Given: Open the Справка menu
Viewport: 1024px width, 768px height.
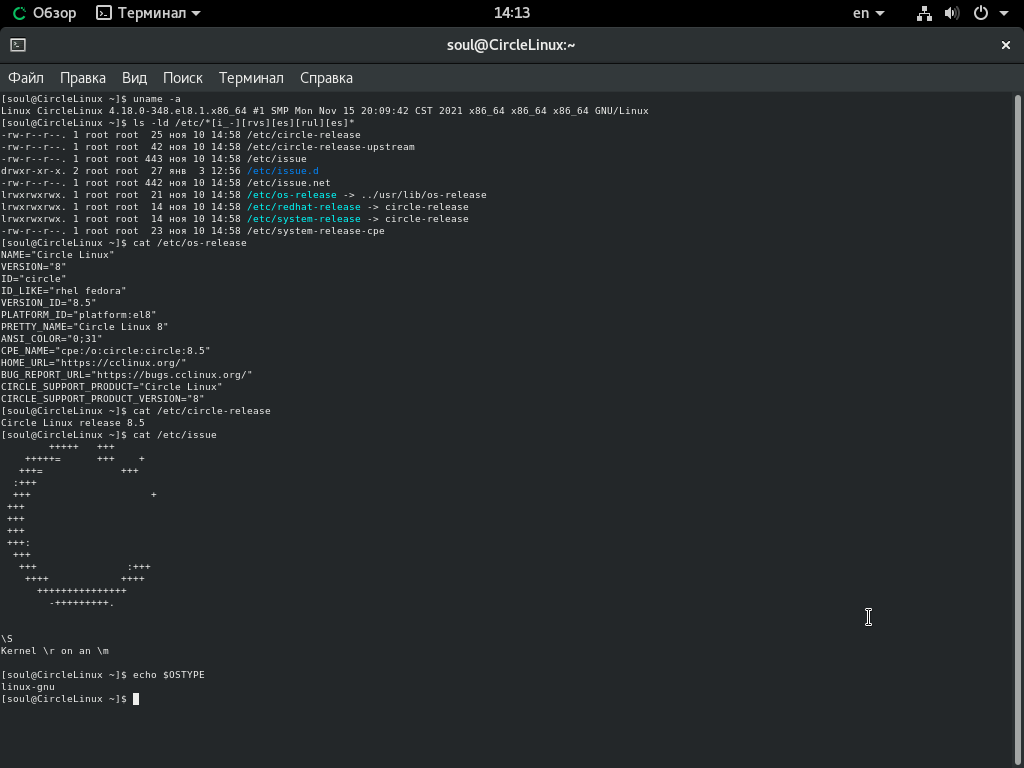Looking at the screenshot, I should 327,78.
